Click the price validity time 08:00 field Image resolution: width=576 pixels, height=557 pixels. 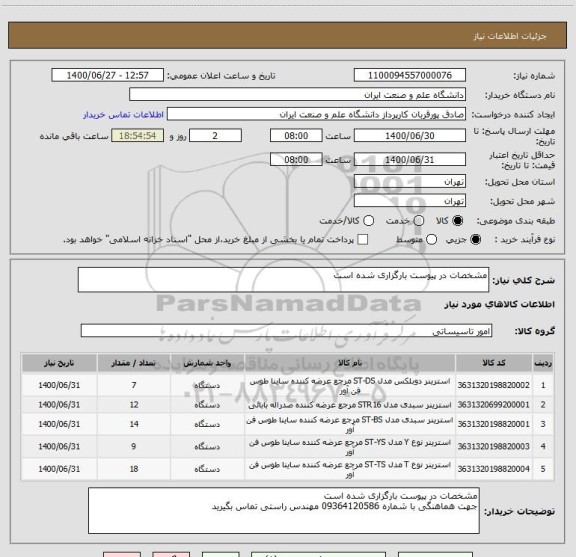coord(296,160)
